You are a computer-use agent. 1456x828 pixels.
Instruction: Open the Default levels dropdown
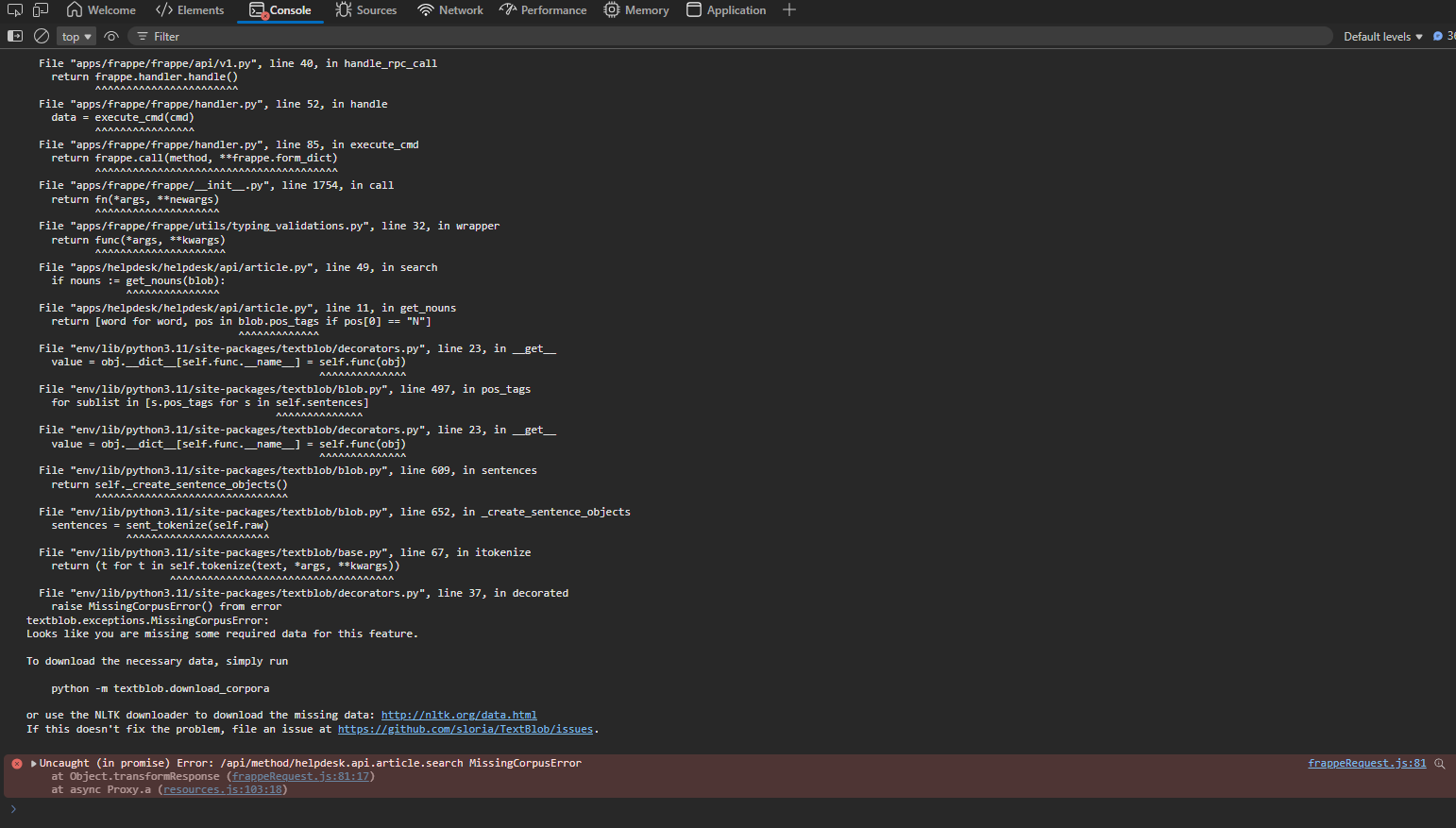[1380, 36]
